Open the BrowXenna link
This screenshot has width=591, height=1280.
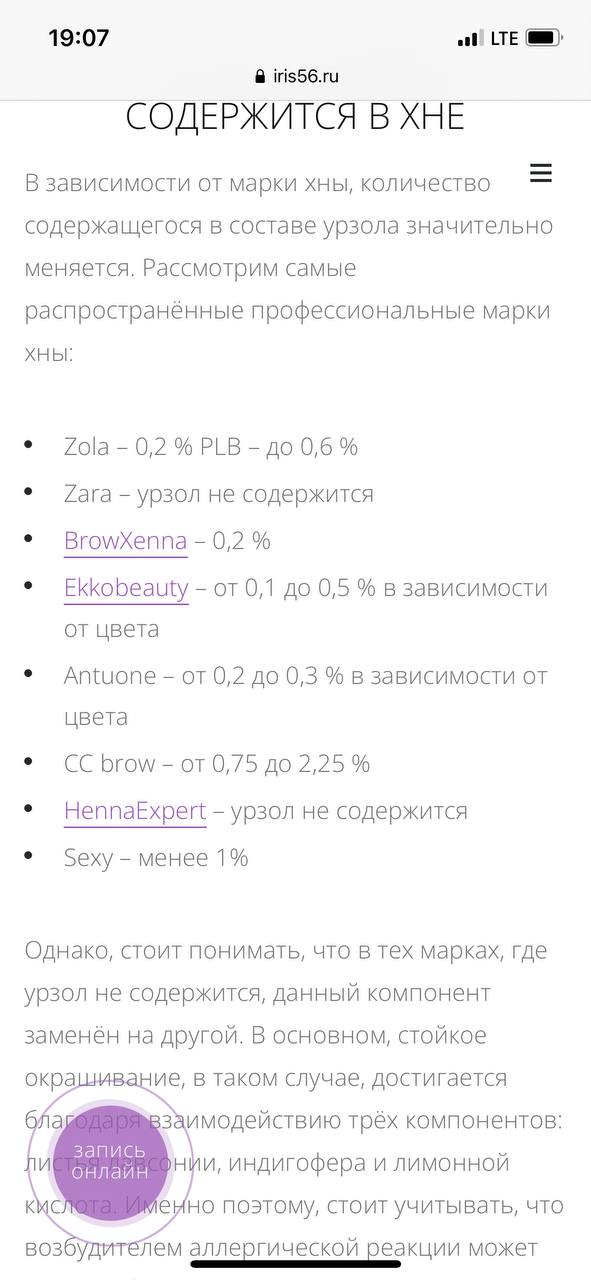point(125,541)
